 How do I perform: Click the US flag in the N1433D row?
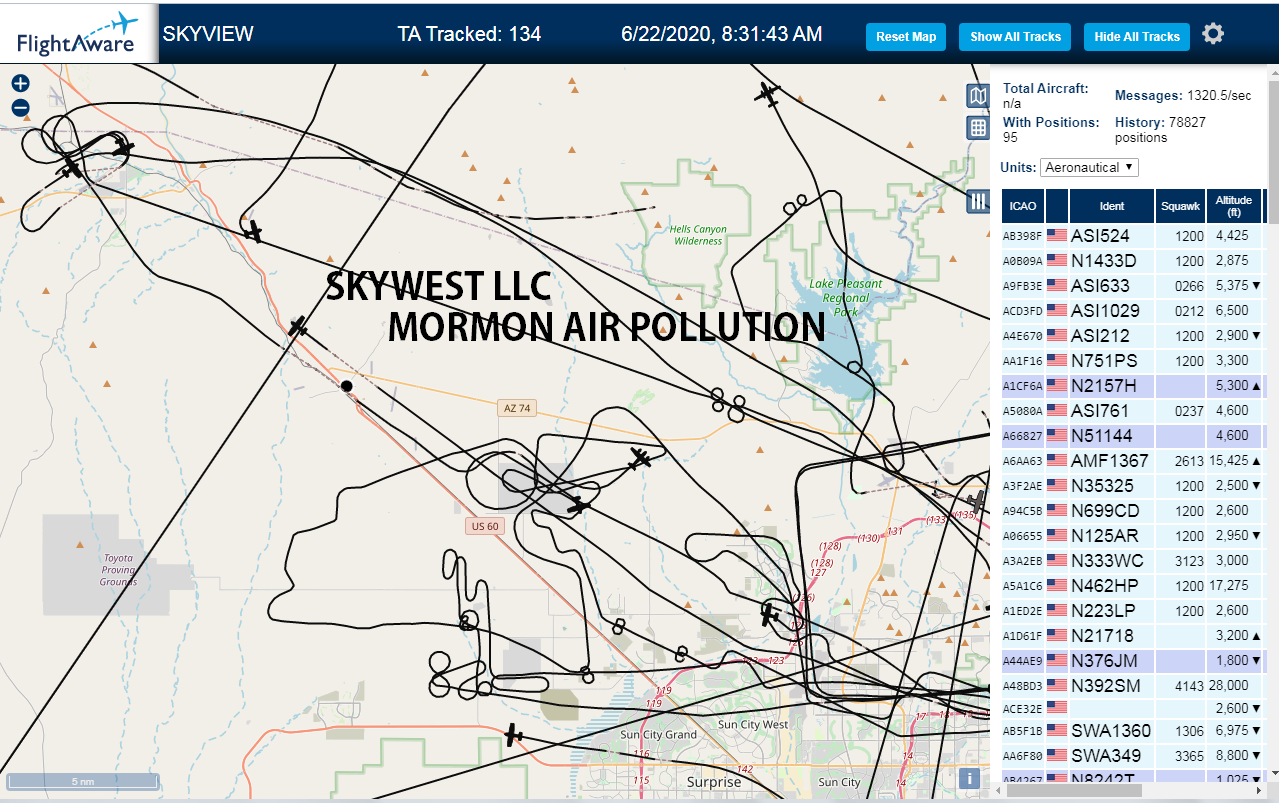point(1057,261)
